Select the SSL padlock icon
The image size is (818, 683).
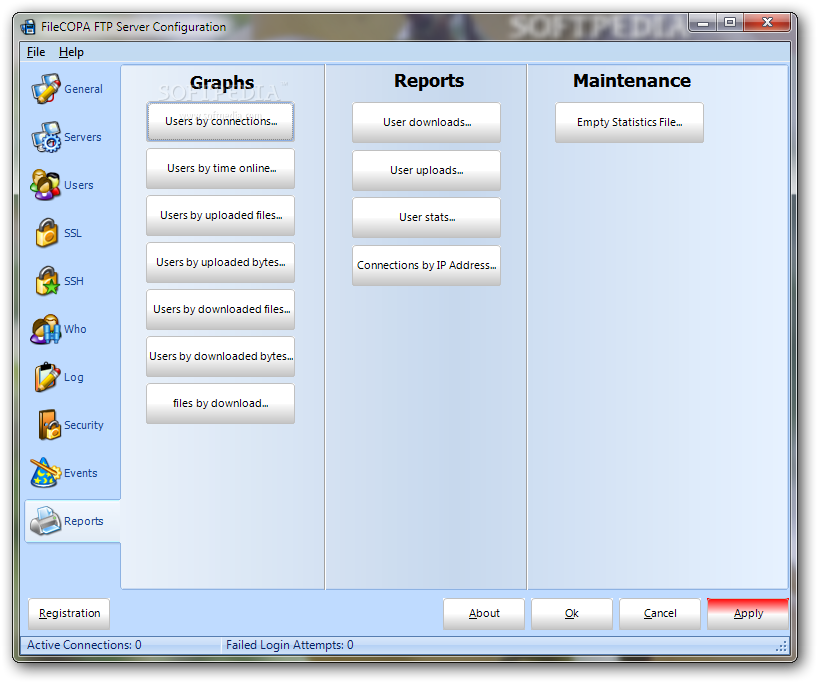tap(46, 233)
